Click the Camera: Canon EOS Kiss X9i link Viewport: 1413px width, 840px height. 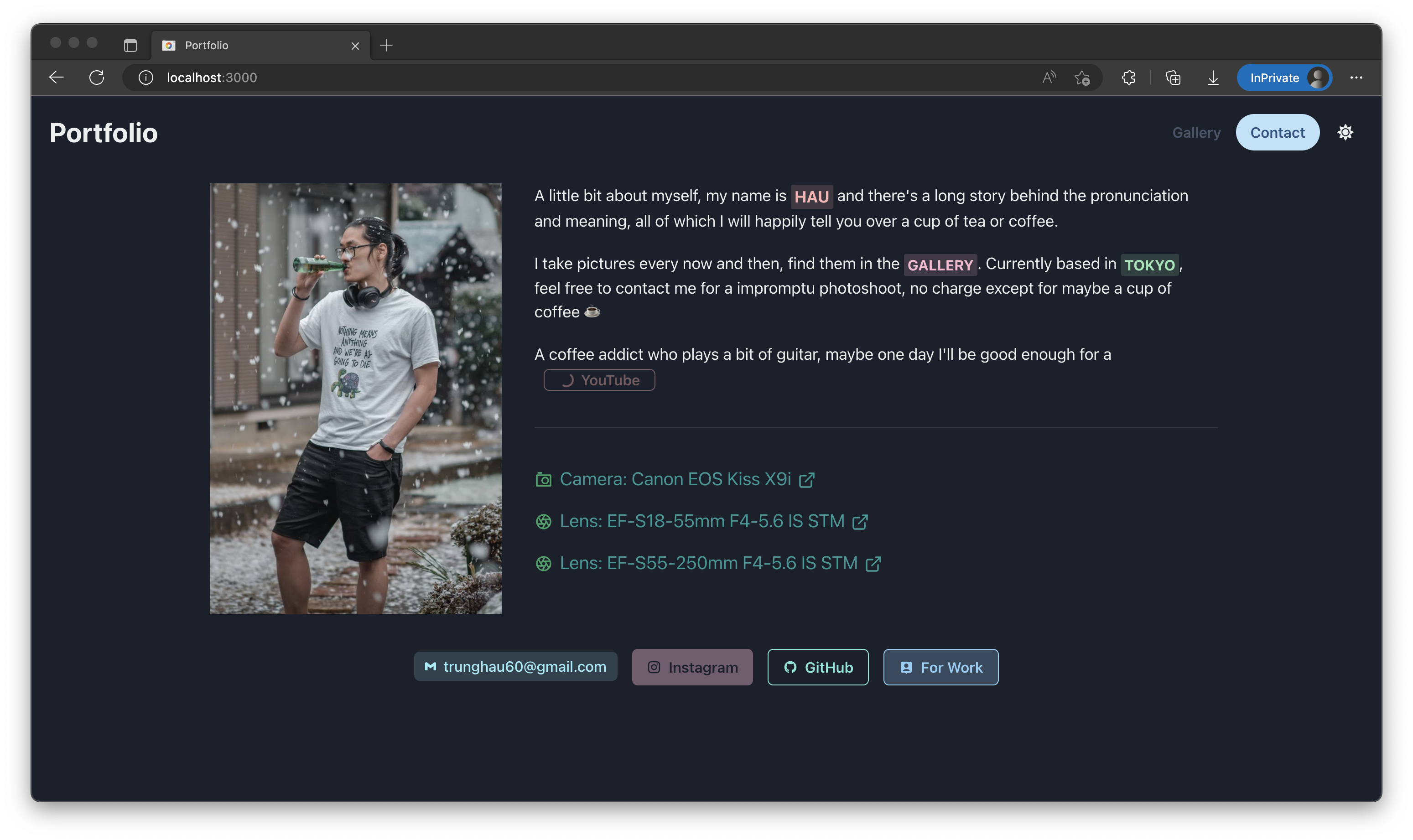coord(675,479)
